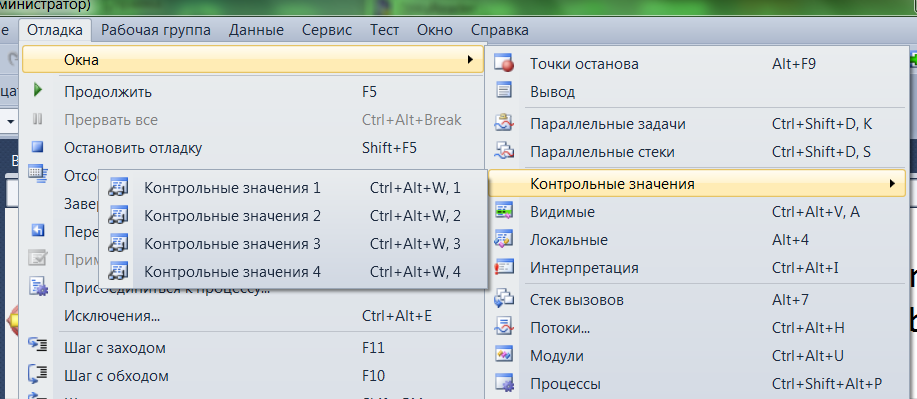Select Модули entry
Viewport: 917px width, 399px height.
coord(697,356)
